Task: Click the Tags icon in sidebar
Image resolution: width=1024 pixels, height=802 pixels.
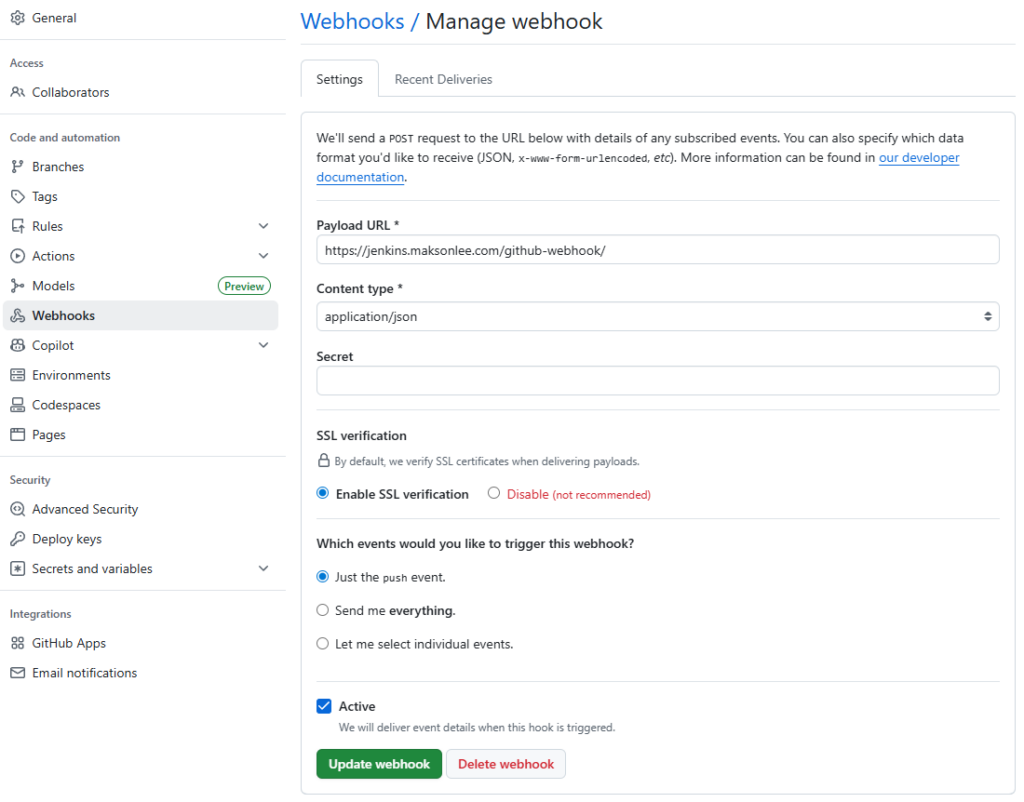Action: (17, 197)
